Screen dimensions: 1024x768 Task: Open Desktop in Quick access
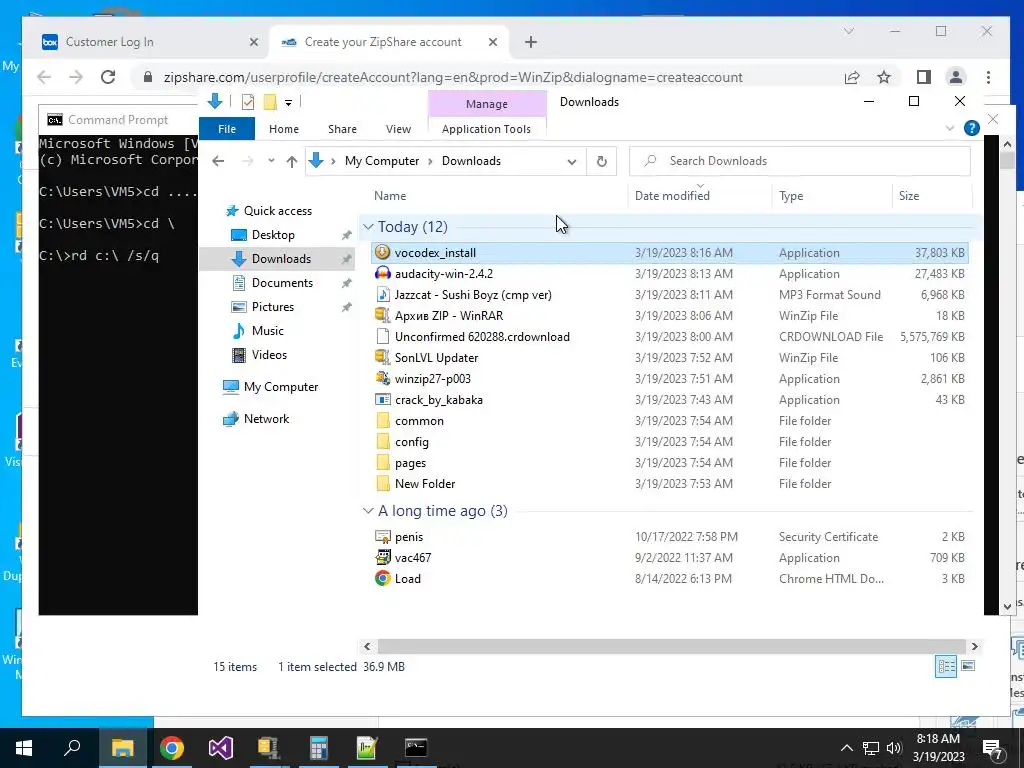tap(273, 234)
